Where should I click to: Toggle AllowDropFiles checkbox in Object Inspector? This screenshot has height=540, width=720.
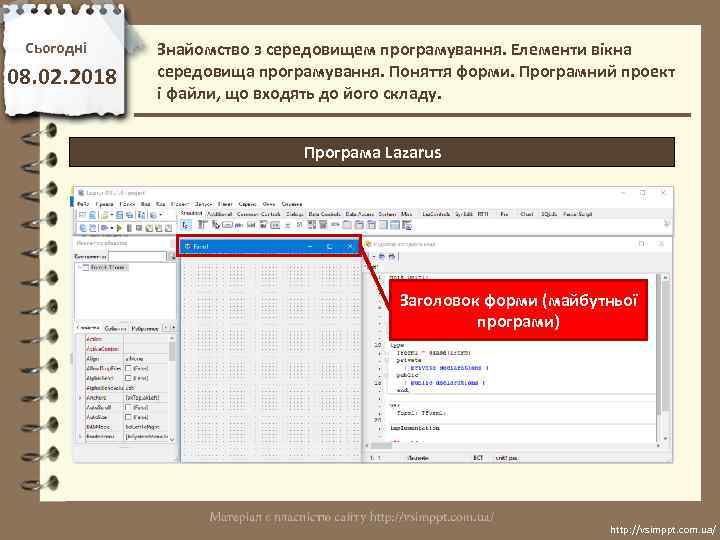tap(129, 368)
